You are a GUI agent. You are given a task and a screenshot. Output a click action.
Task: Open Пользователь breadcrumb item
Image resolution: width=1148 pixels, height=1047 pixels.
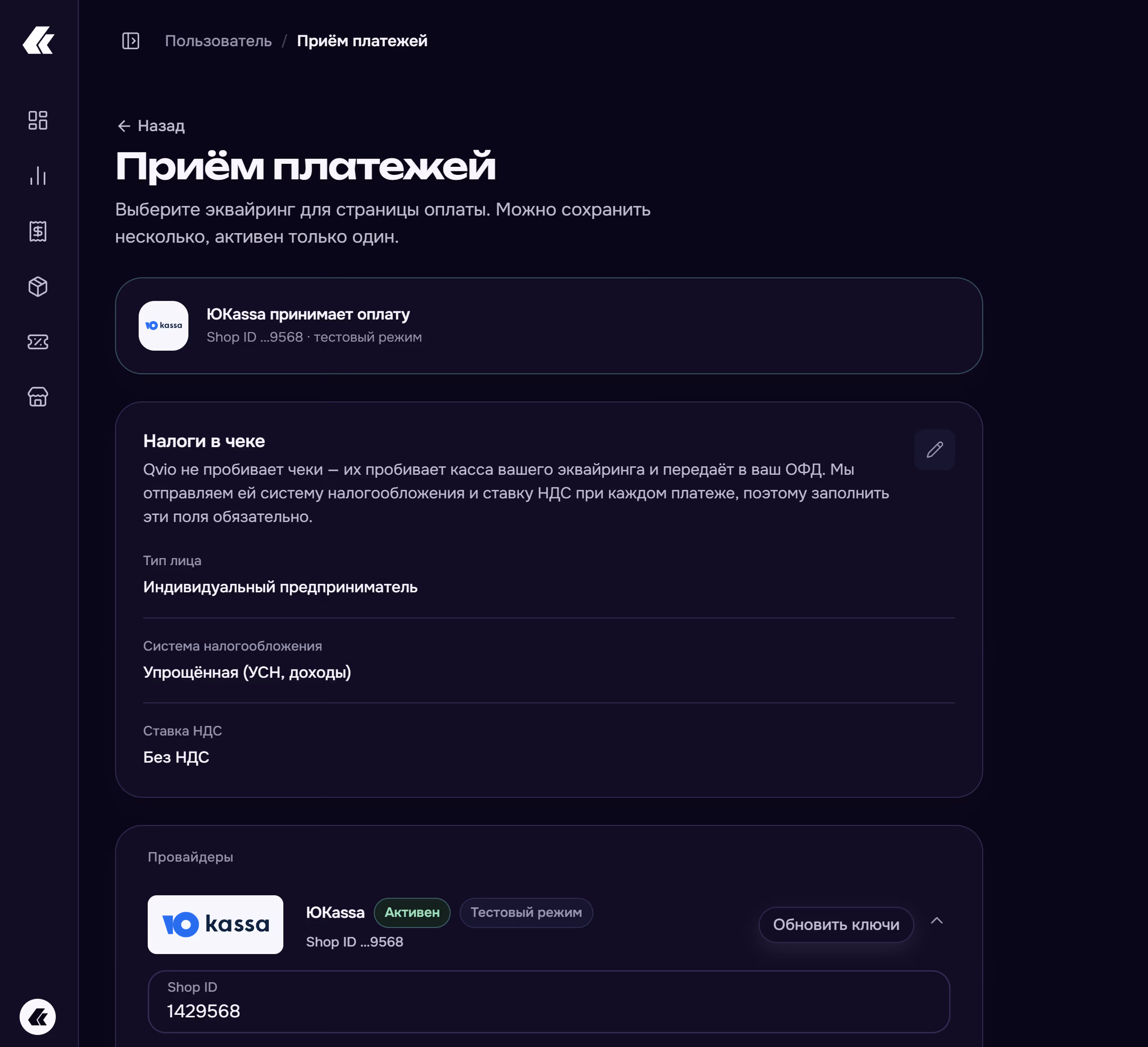pos(218,41)
